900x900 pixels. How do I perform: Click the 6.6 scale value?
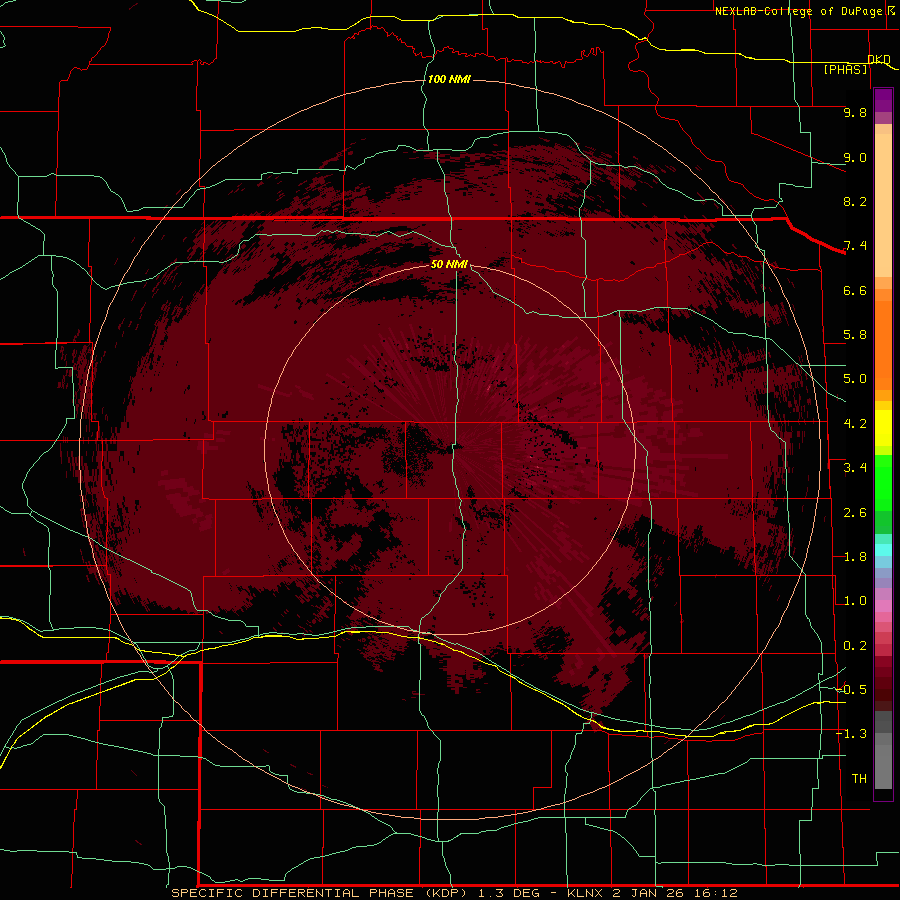(x=855, y=290)
